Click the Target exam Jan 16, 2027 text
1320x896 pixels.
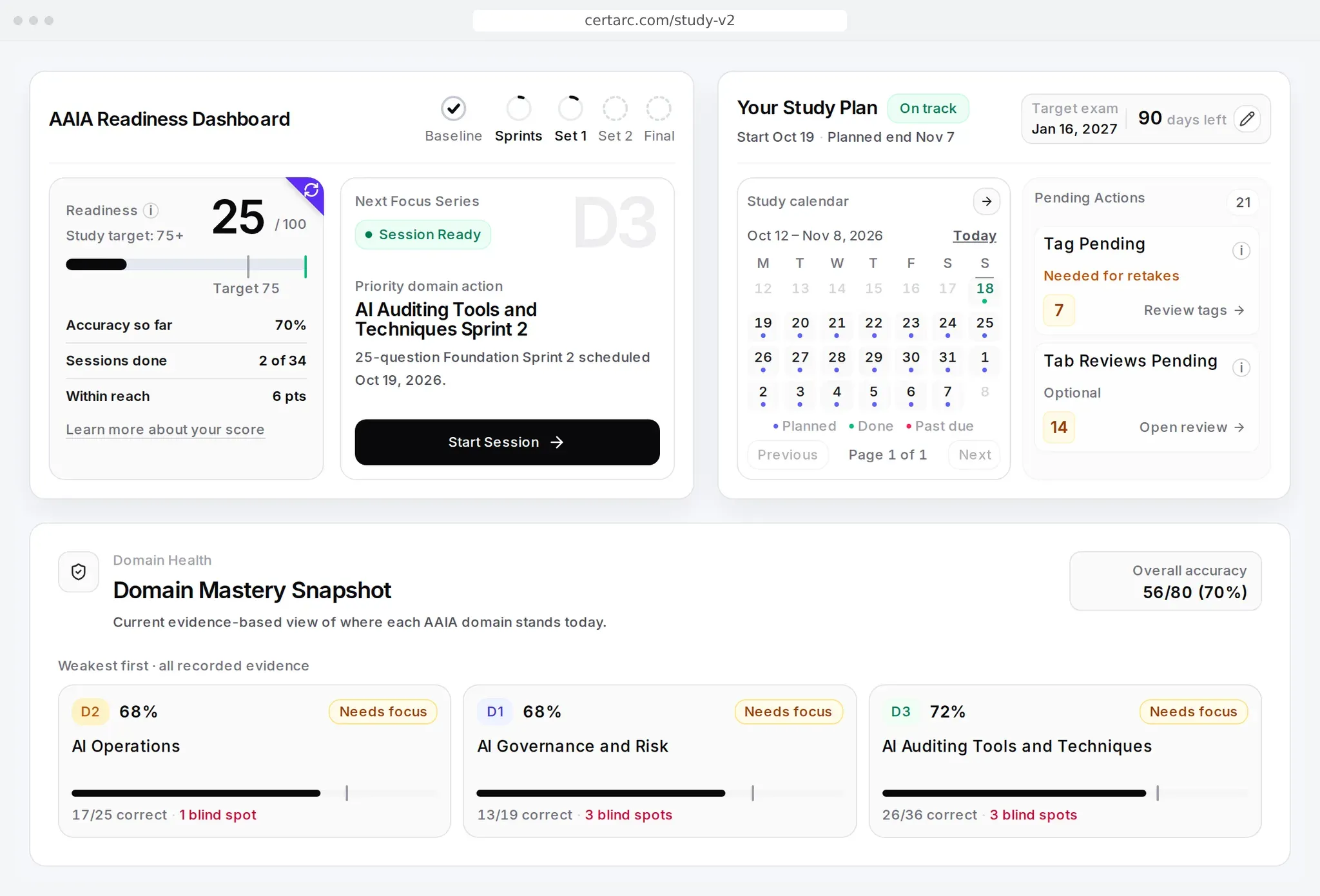(x=1074, y=119)
